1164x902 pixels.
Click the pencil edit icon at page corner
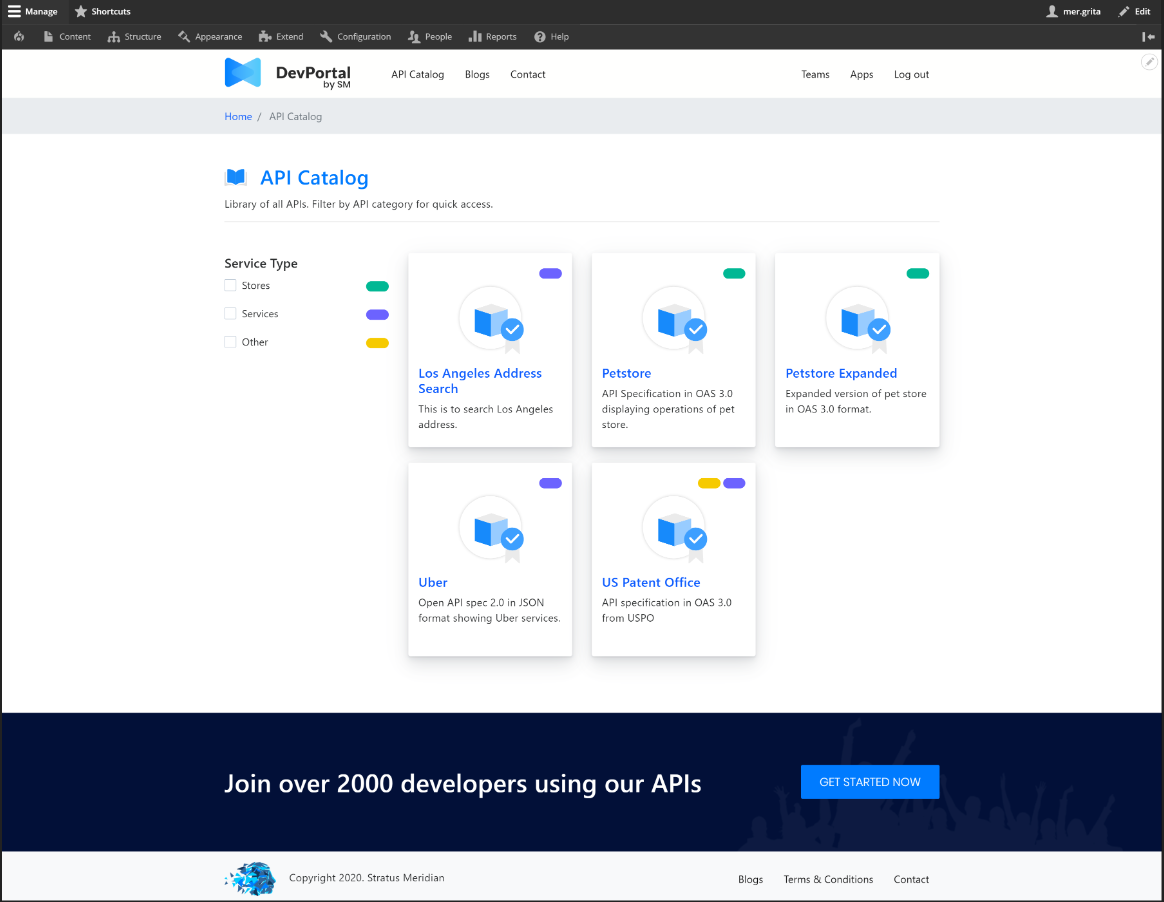click(x=1149, y=62)
